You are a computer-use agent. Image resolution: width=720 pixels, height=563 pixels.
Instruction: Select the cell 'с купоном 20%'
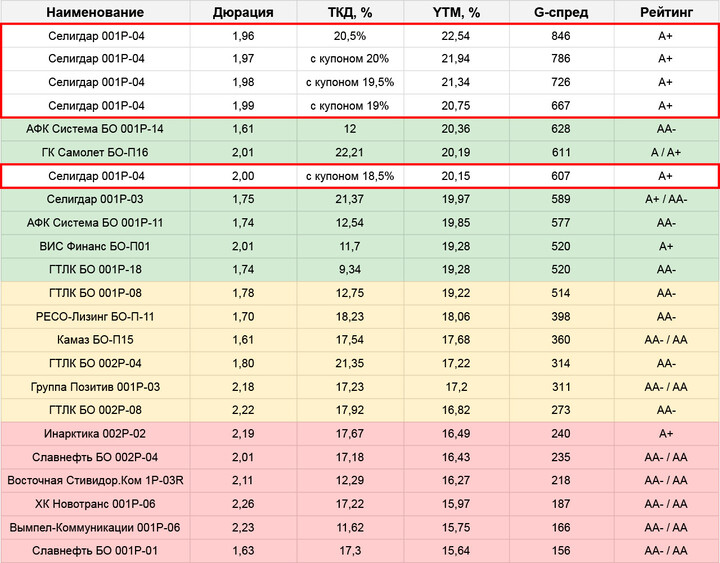coord(350,59)
